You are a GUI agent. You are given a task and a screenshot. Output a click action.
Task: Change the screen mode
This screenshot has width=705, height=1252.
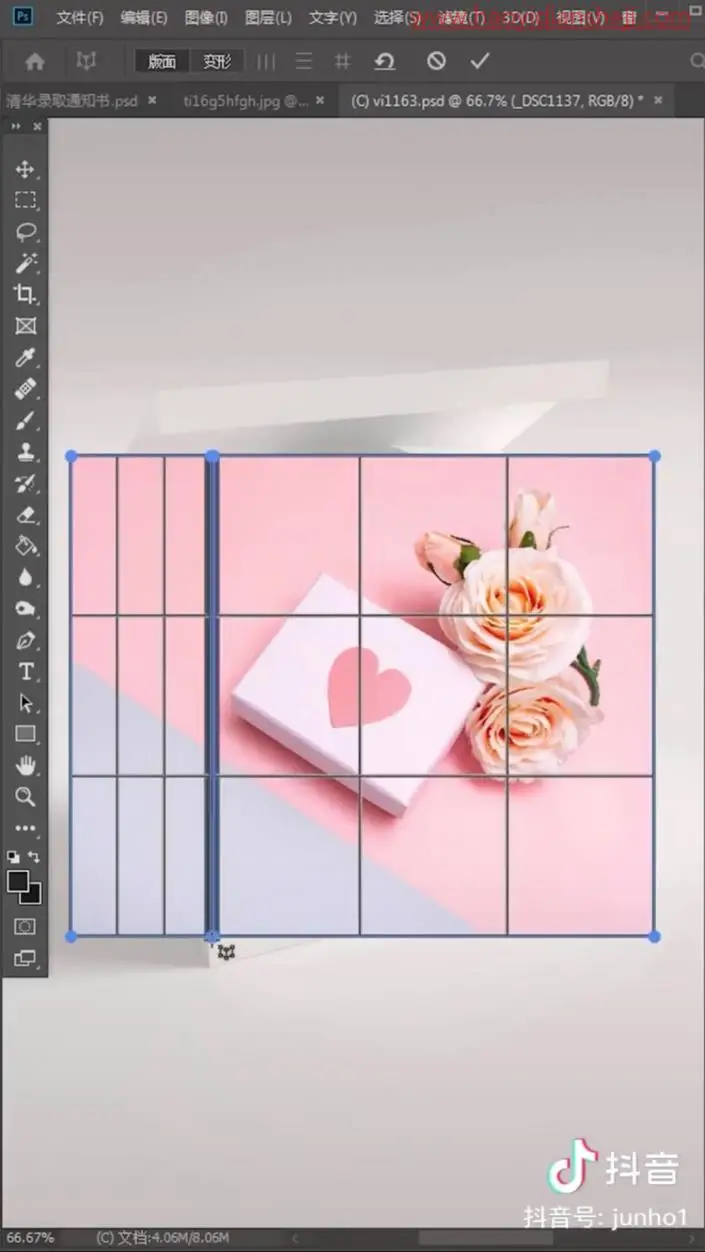pyautogui.click(x=25, y=958)
